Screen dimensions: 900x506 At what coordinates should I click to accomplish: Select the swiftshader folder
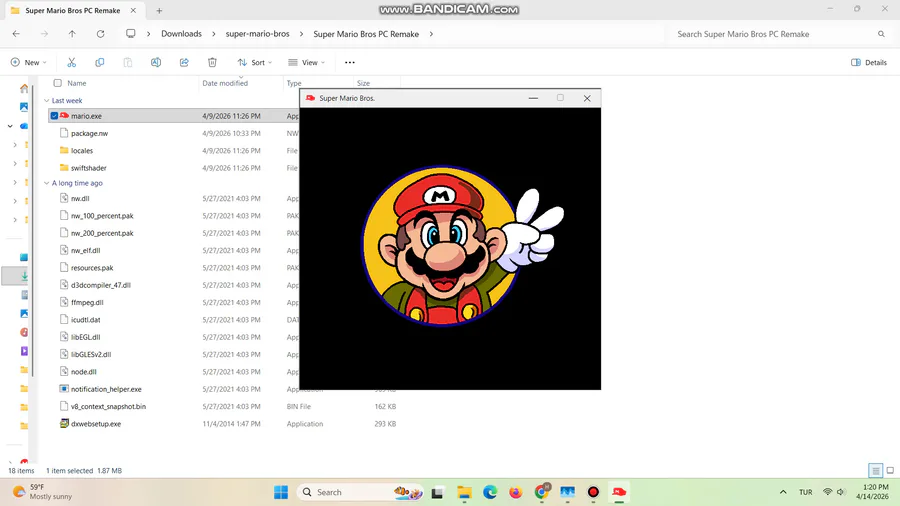click(88, 168)
